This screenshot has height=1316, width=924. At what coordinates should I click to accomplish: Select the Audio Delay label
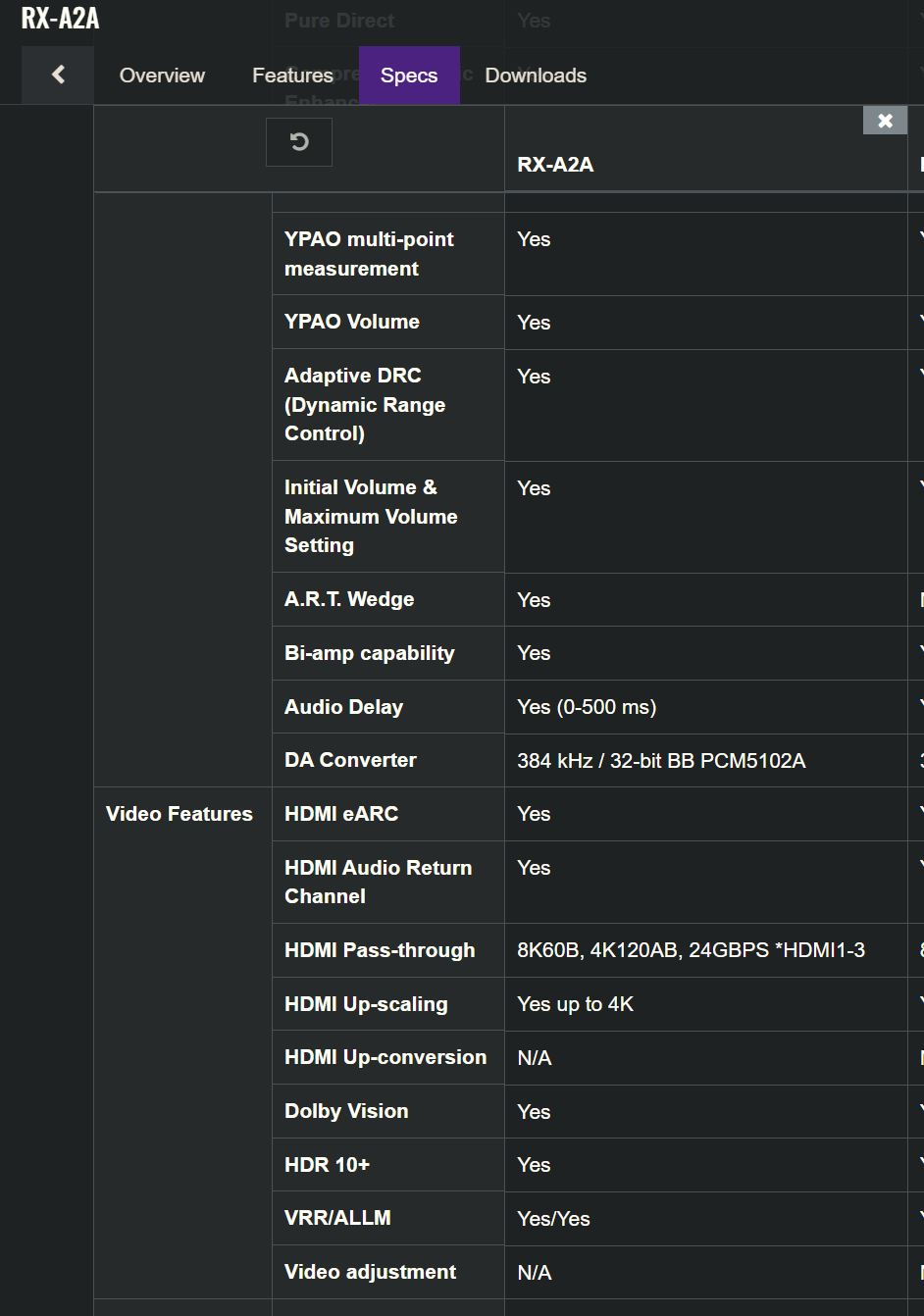click(x=343, y=707)
